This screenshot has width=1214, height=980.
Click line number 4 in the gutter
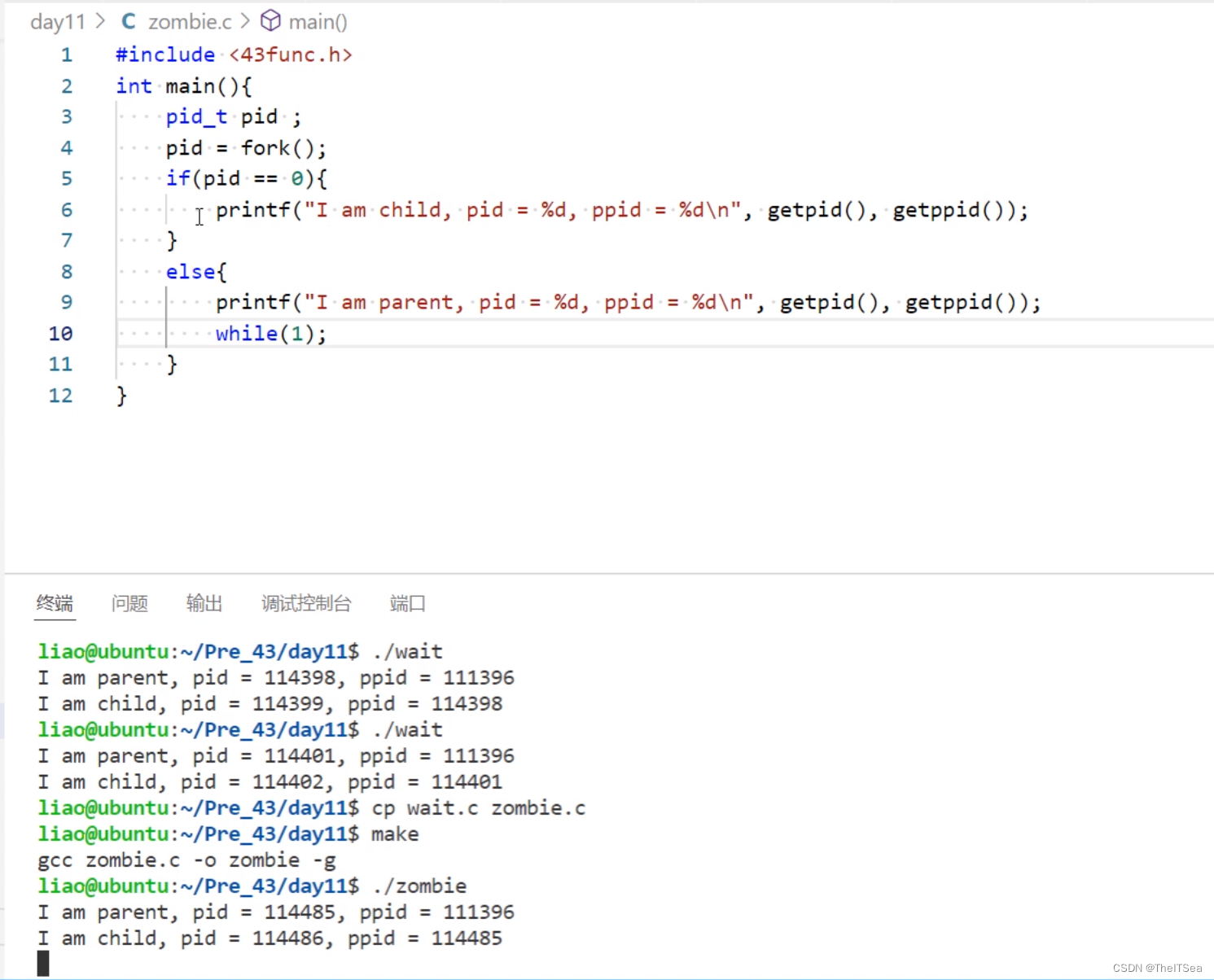pos(67,148)
